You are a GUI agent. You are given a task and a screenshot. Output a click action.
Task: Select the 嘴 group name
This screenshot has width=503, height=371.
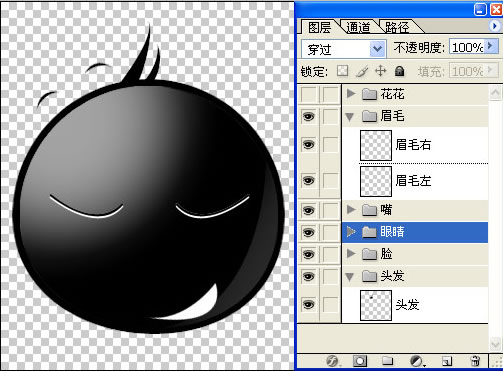coord(386,210)
